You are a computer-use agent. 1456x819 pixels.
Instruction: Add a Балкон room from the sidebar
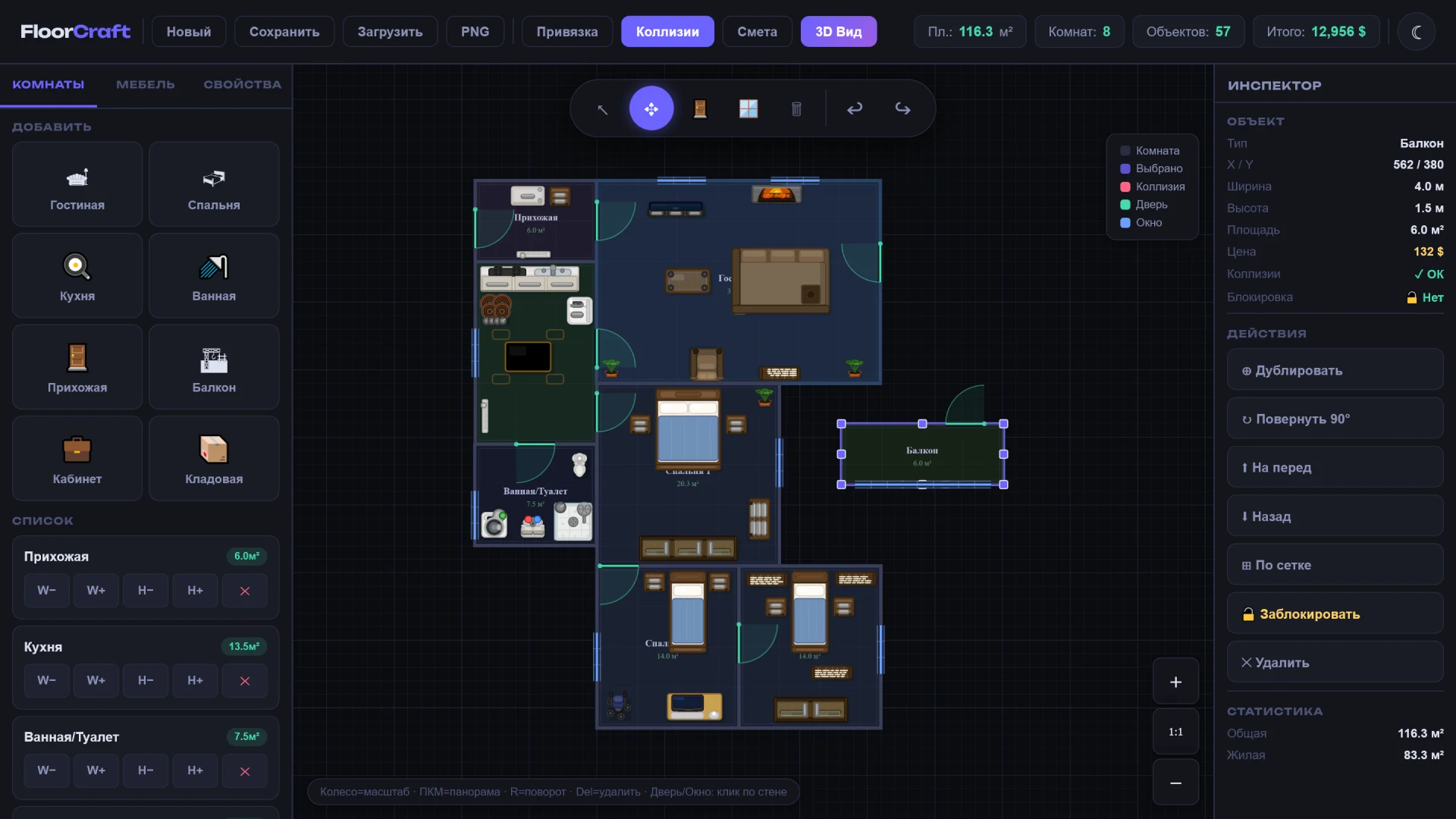(x=214, y=366)
